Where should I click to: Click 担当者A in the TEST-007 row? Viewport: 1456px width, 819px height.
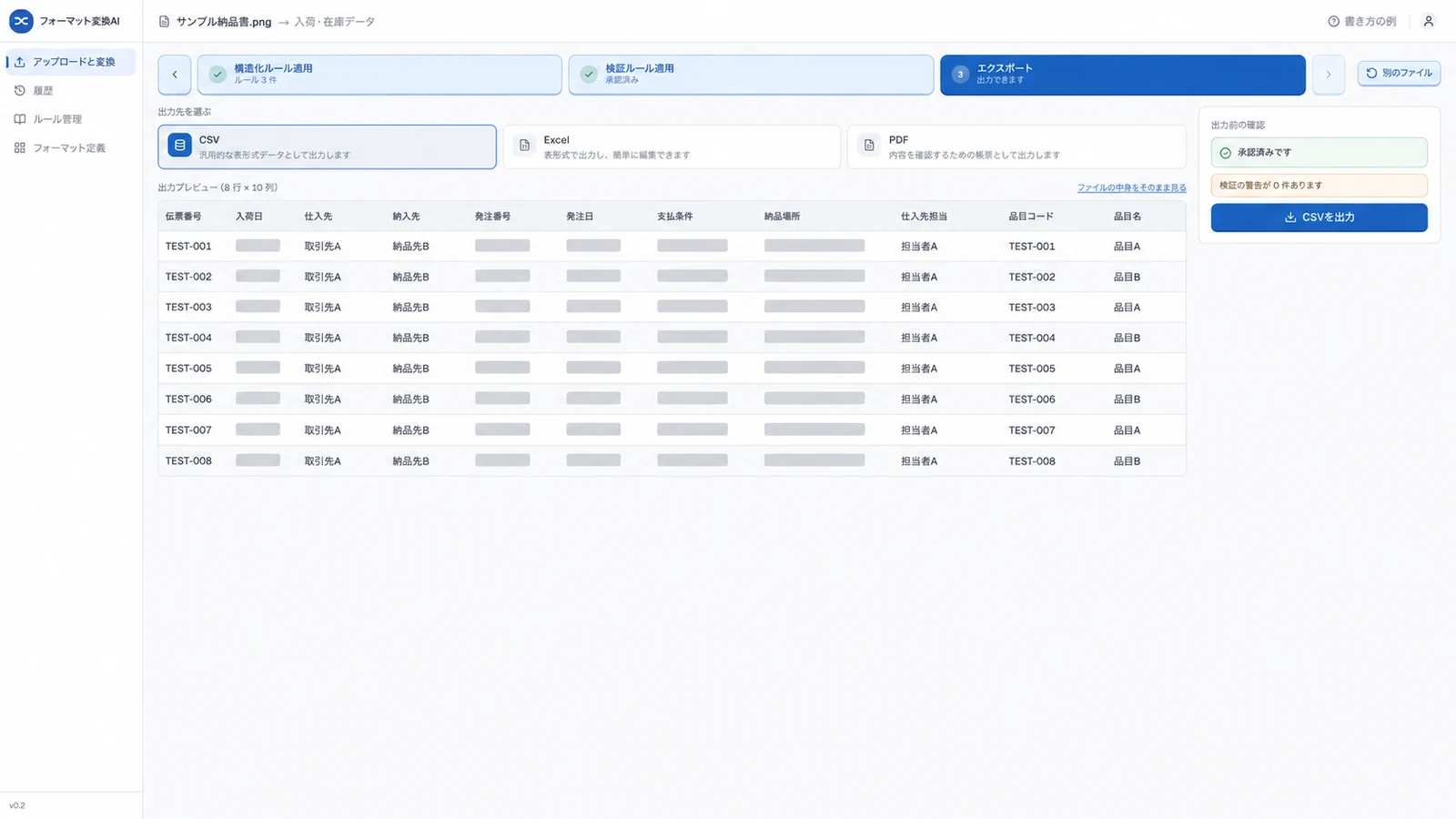(919, 430)
